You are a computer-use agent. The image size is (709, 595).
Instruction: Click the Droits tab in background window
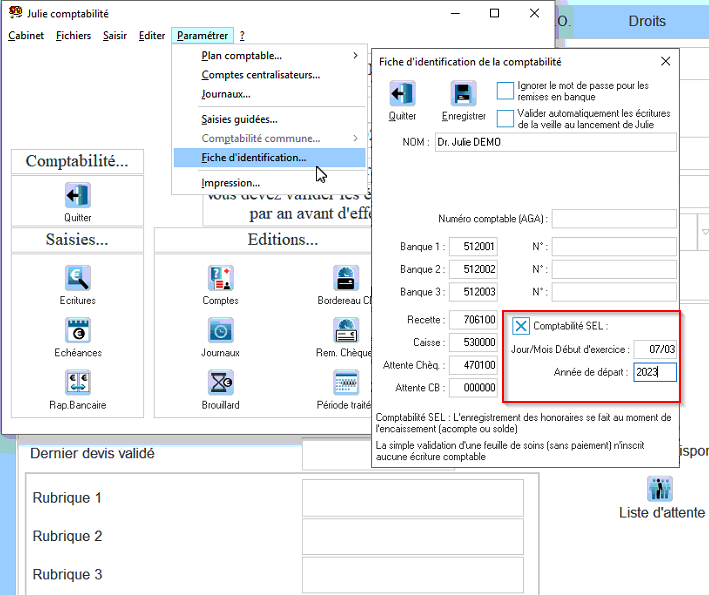click(x=647, y=21)
